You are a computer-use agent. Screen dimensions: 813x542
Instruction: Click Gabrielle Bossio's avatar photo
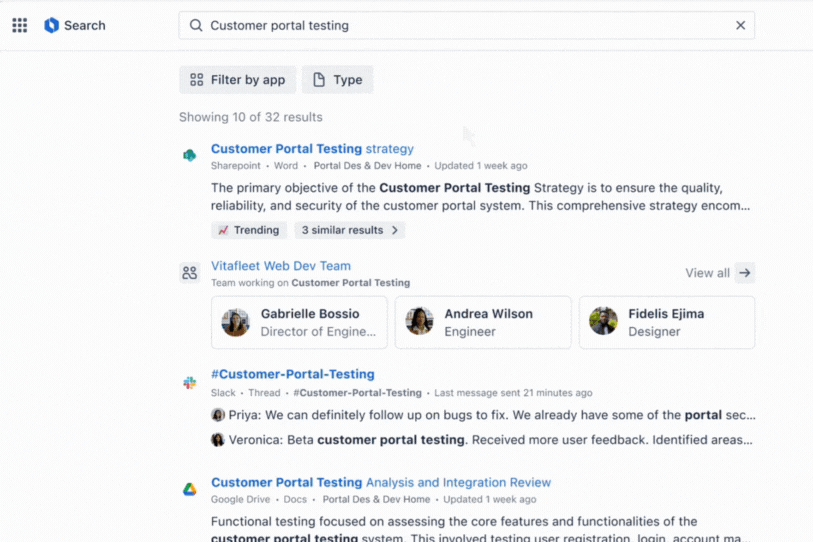235,322
